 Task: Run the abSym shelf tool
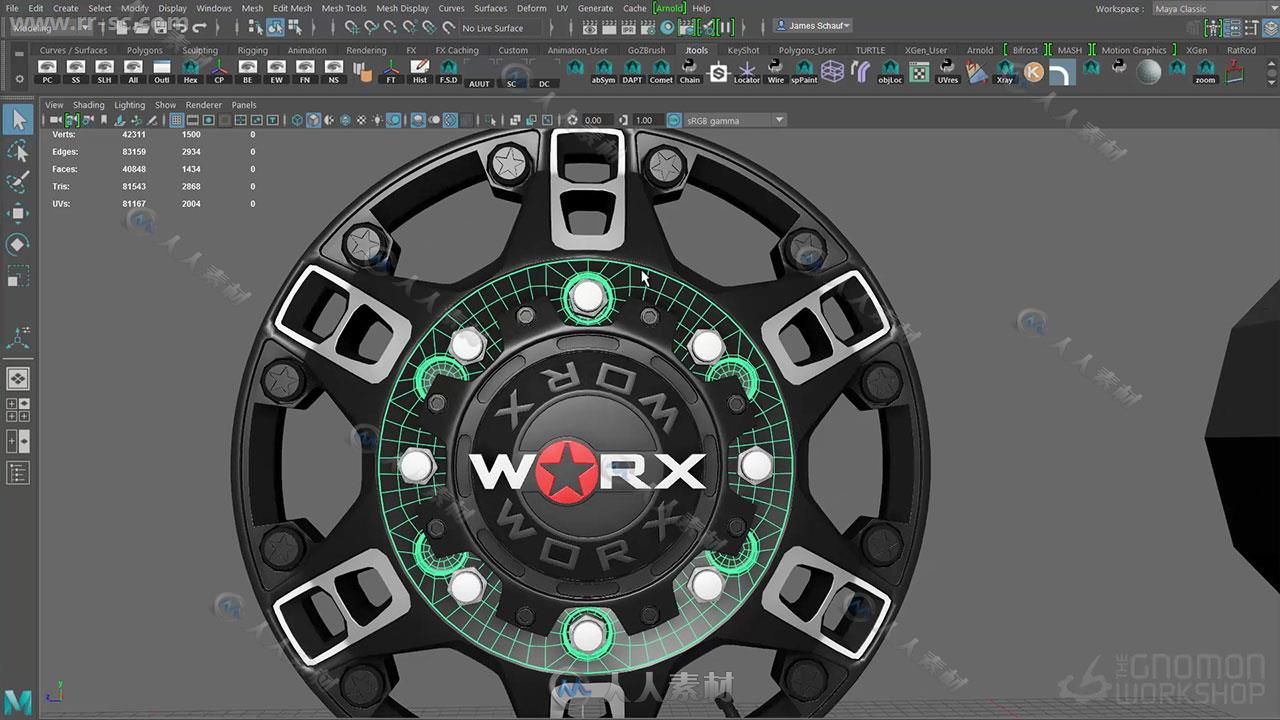pyautogui.click(x=603, y=71)
